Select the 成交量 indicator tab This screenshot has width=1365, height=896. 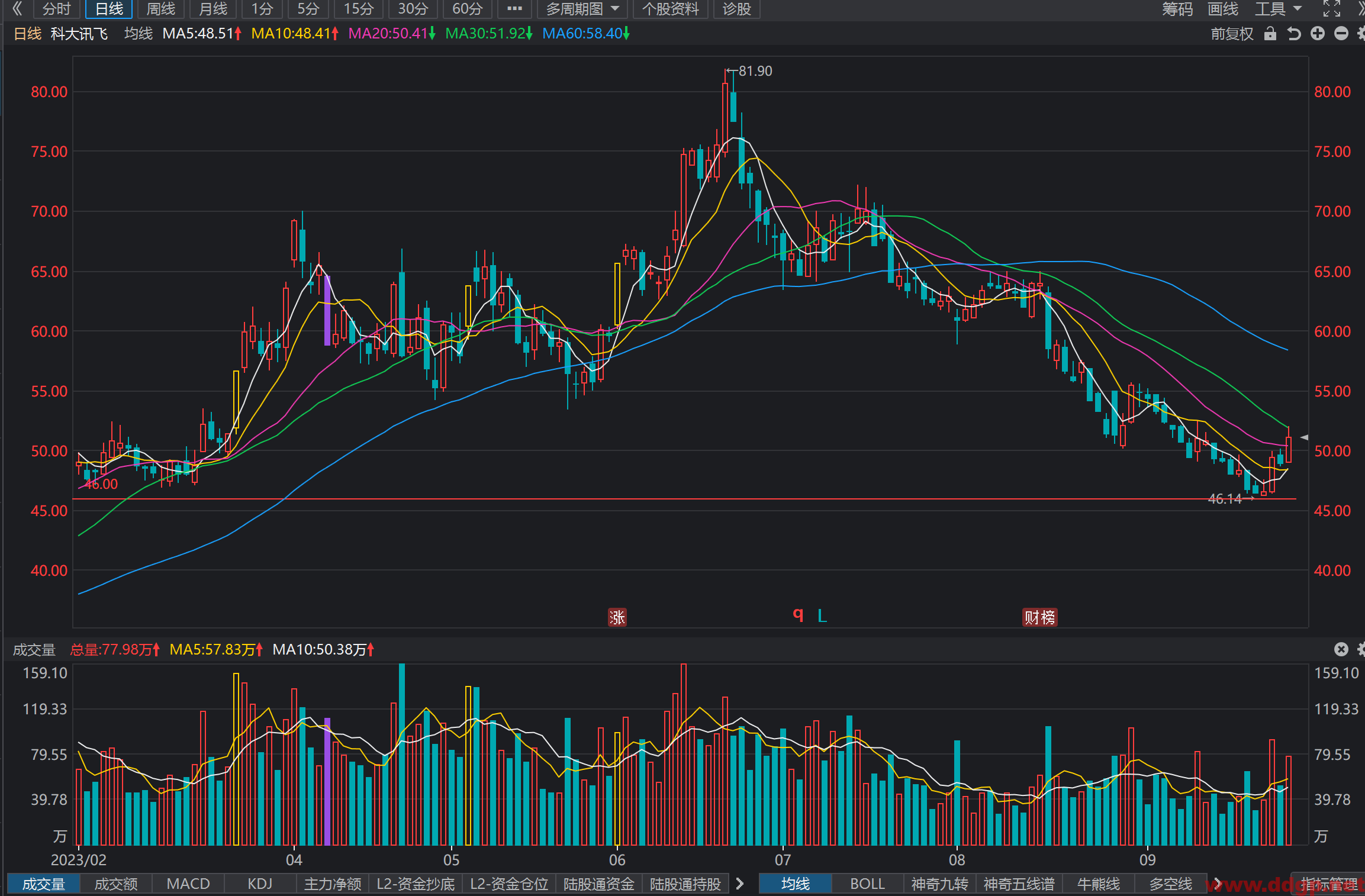(x=44, y=884)
